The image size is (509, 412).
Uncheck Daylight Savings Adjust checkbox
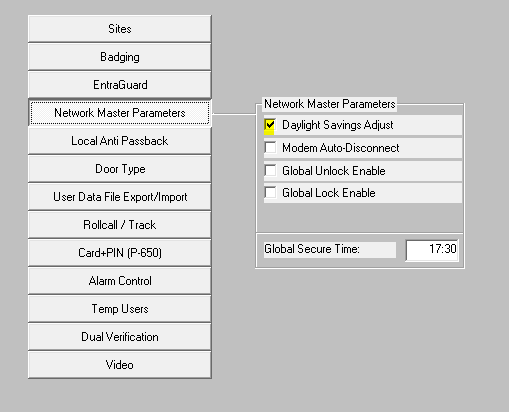coord(270,125)
